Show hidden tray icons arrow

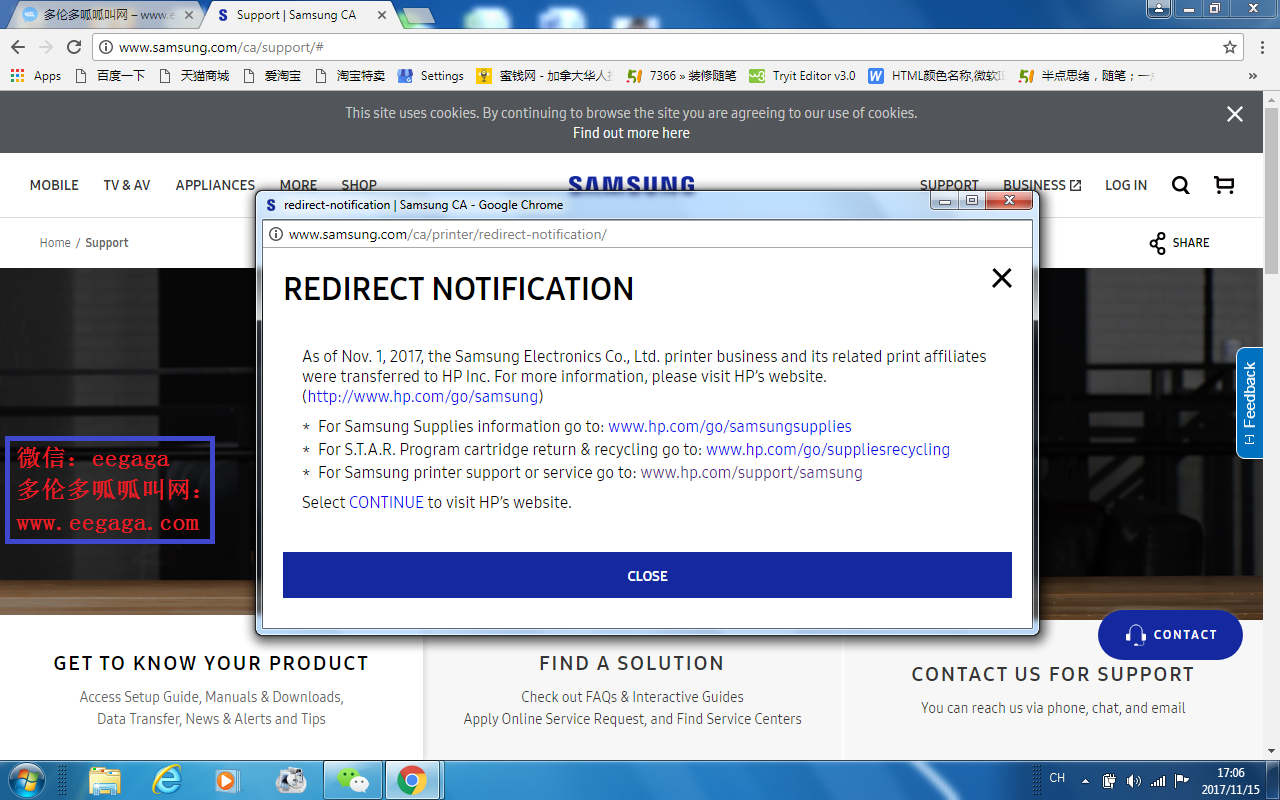click(x=1085, y=780)
